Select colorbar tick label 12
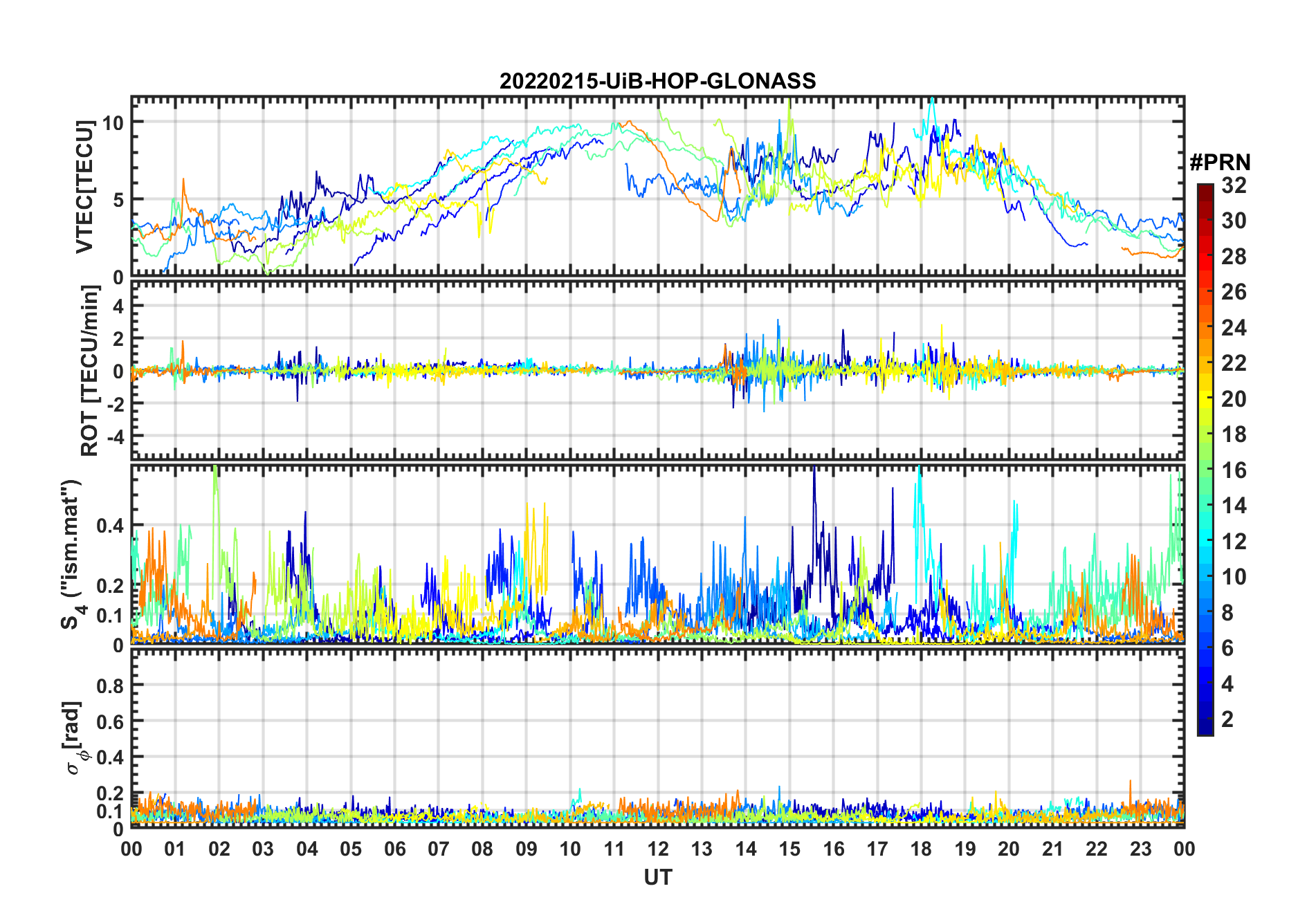The width and height of the screenshot is (1316, 920). click(1234, 542)
